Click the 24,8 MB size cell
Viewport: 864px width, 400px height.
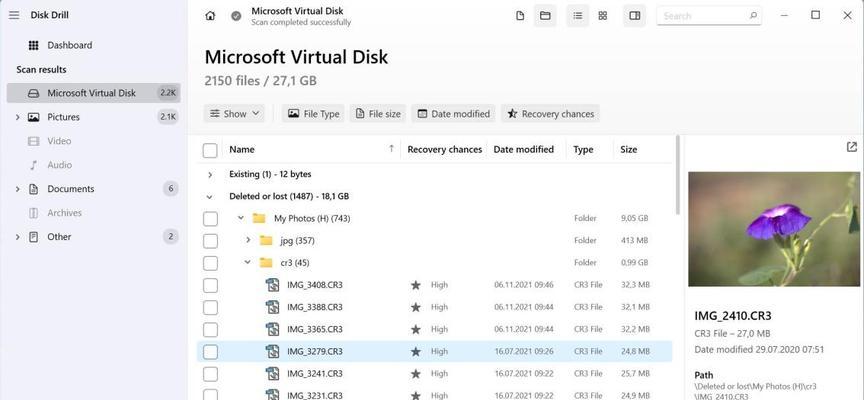click(635, 351)
